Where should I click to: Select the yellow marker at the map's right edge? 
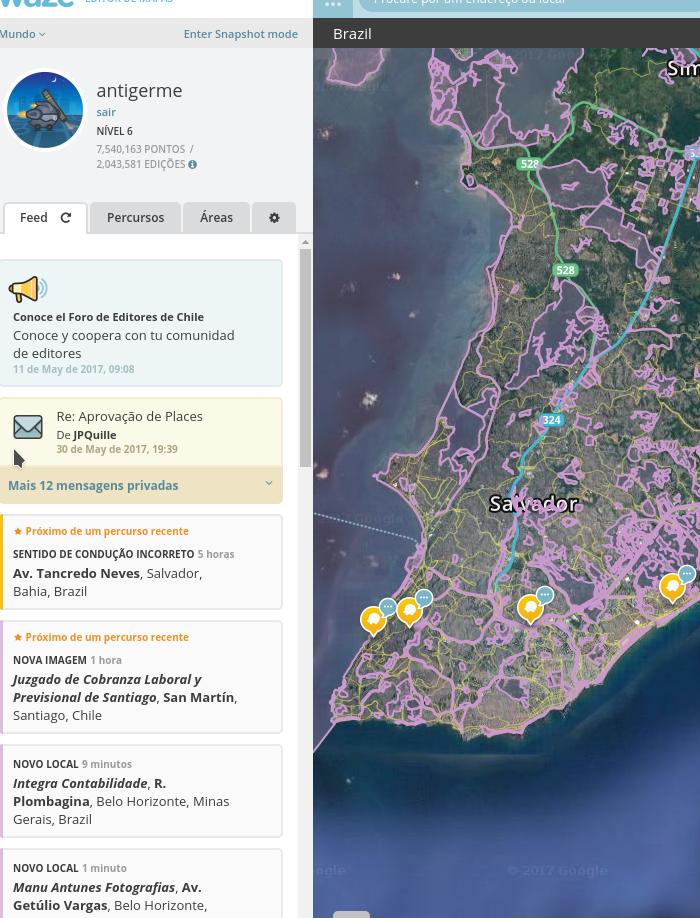coord(672,587)
